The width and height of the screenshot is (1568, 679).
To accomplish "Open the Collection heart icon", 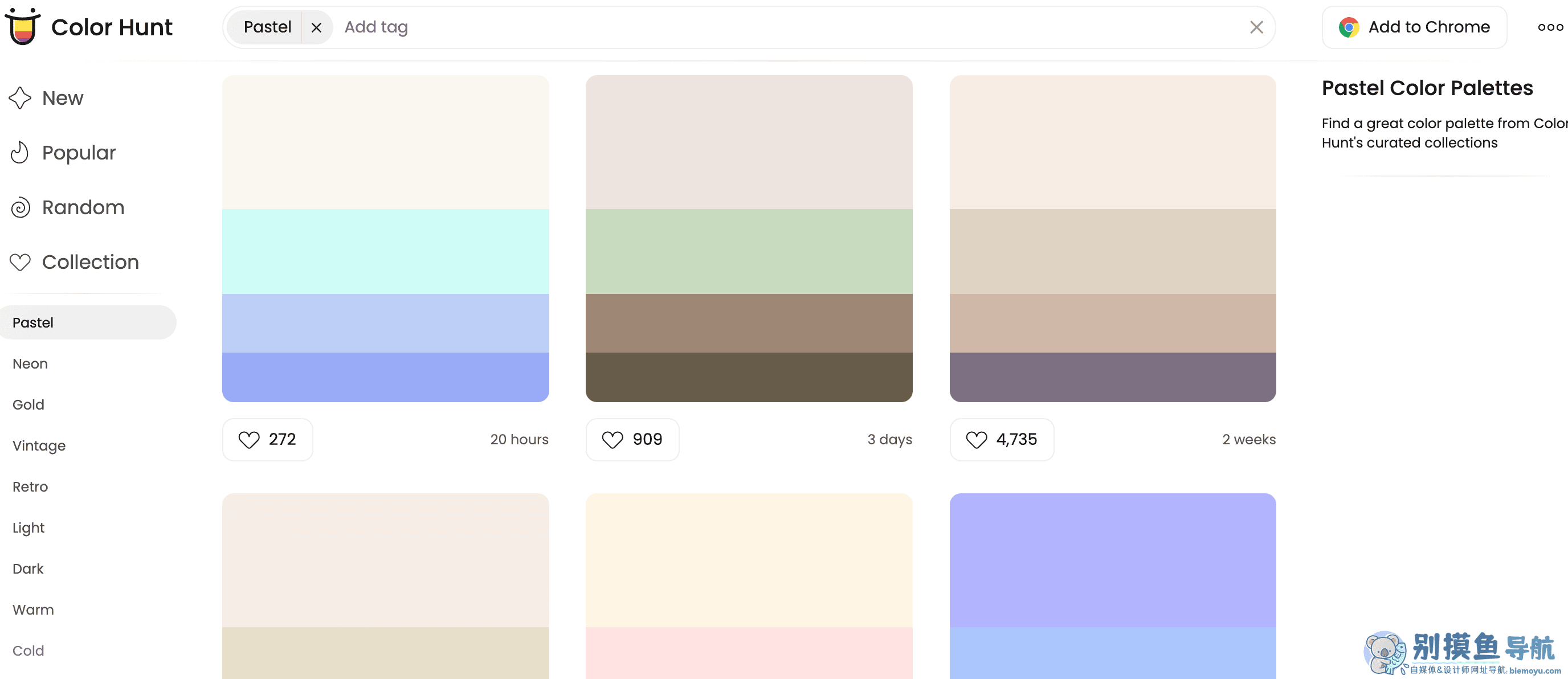I will click(20, 262).
